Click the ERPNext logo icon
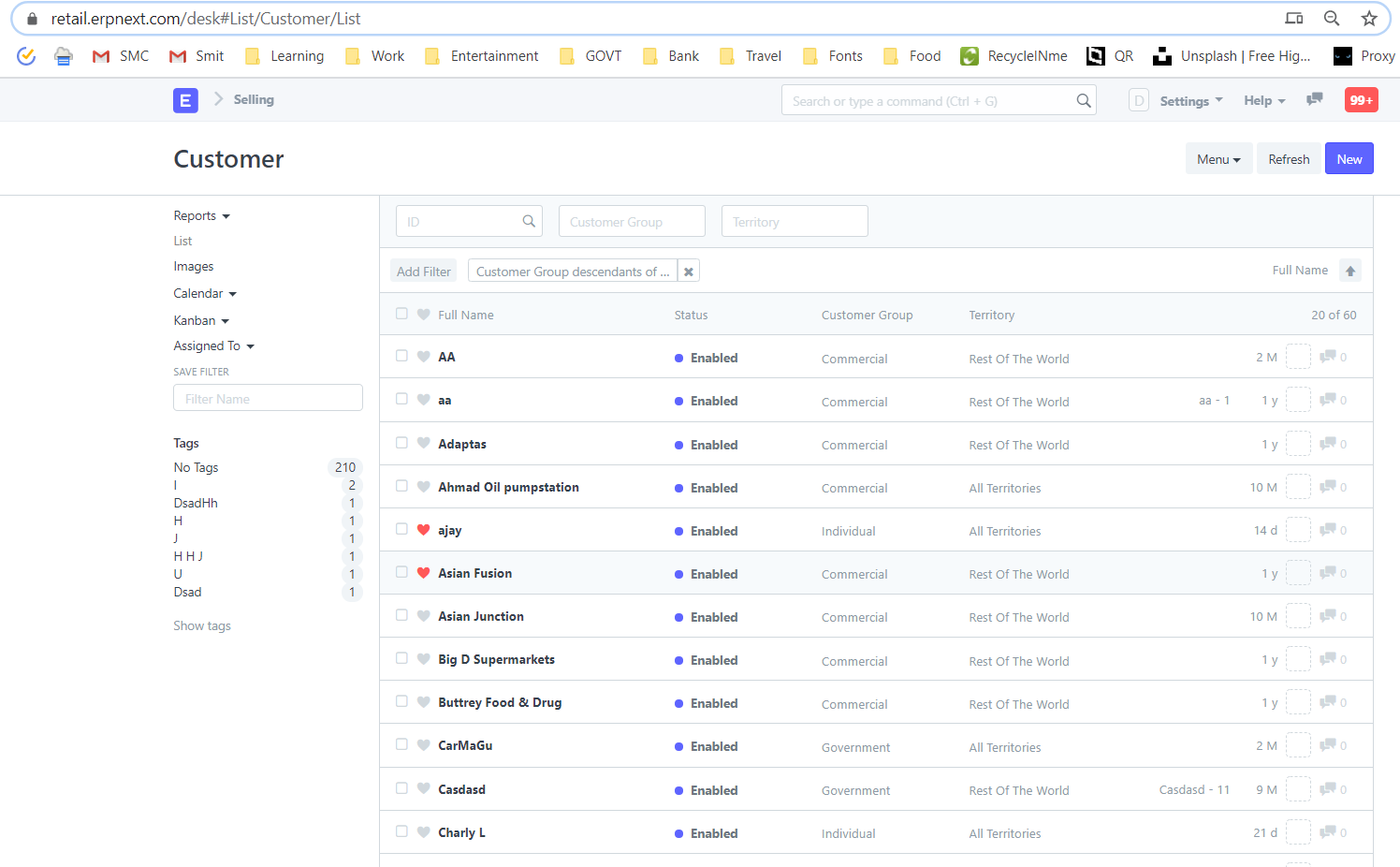The image size is (1400, 867). pos(185,99)
